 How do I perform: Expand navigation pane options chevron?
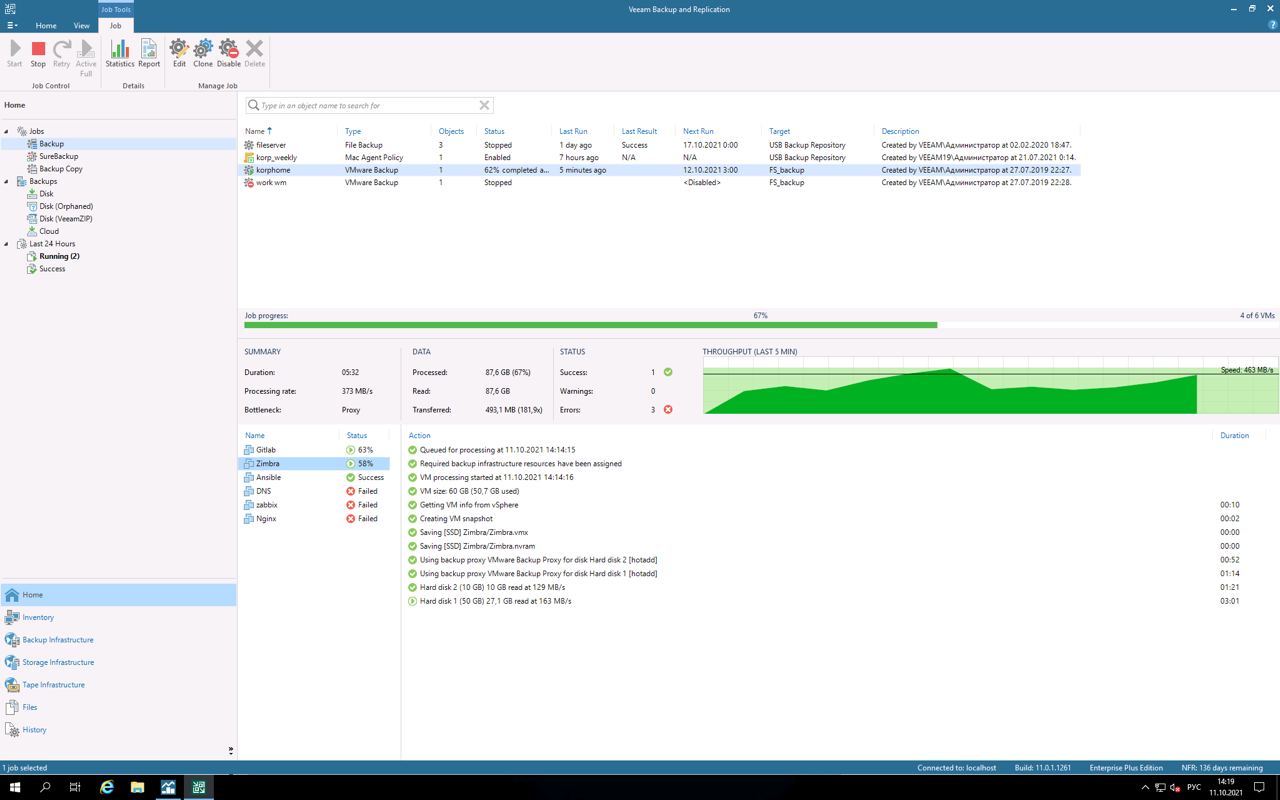coord(231,750)
